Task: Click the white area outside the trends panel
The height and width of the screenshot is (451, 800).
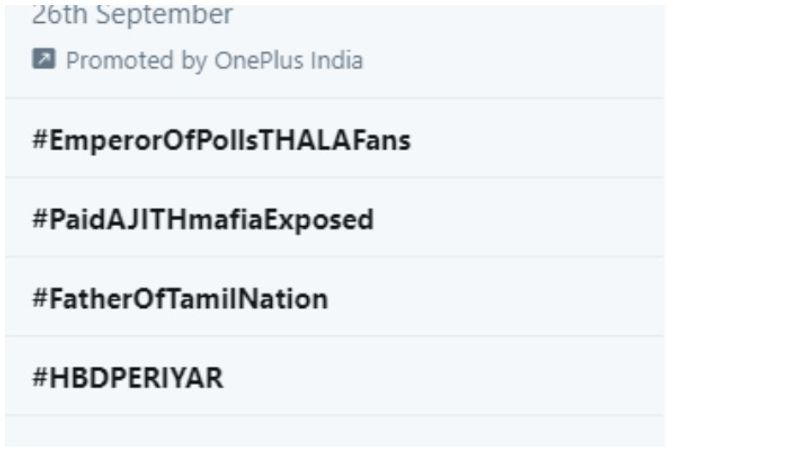Action: tap(730, 225)
